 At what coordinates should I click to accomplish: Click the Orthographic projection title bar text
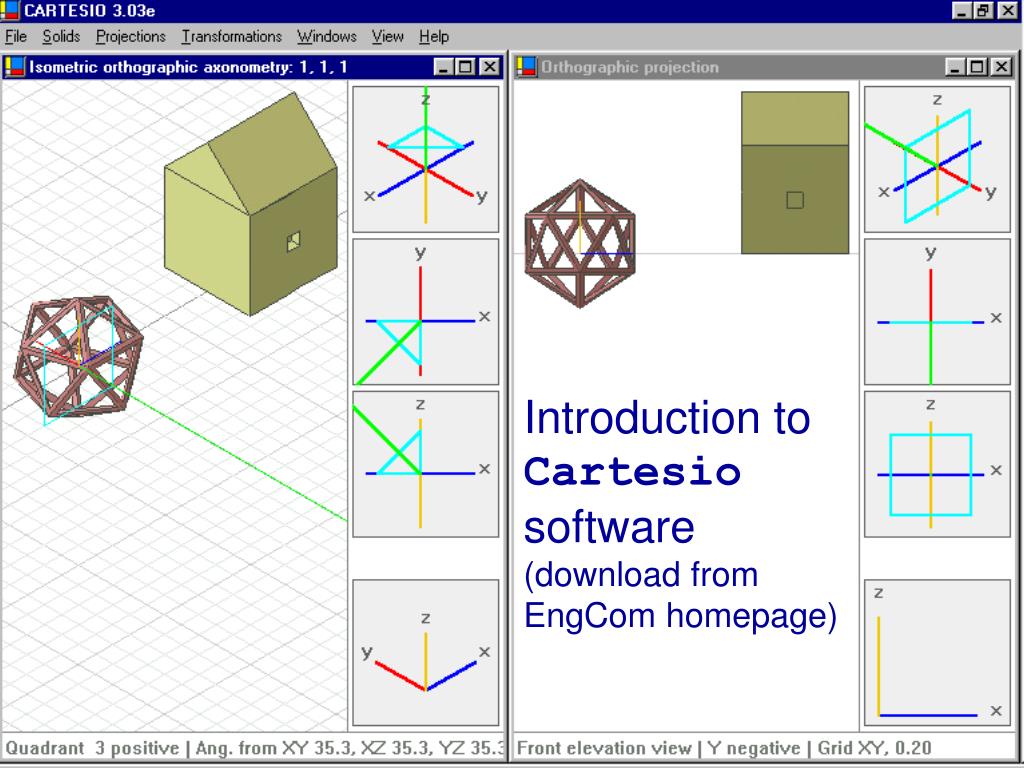coord(630,67)
